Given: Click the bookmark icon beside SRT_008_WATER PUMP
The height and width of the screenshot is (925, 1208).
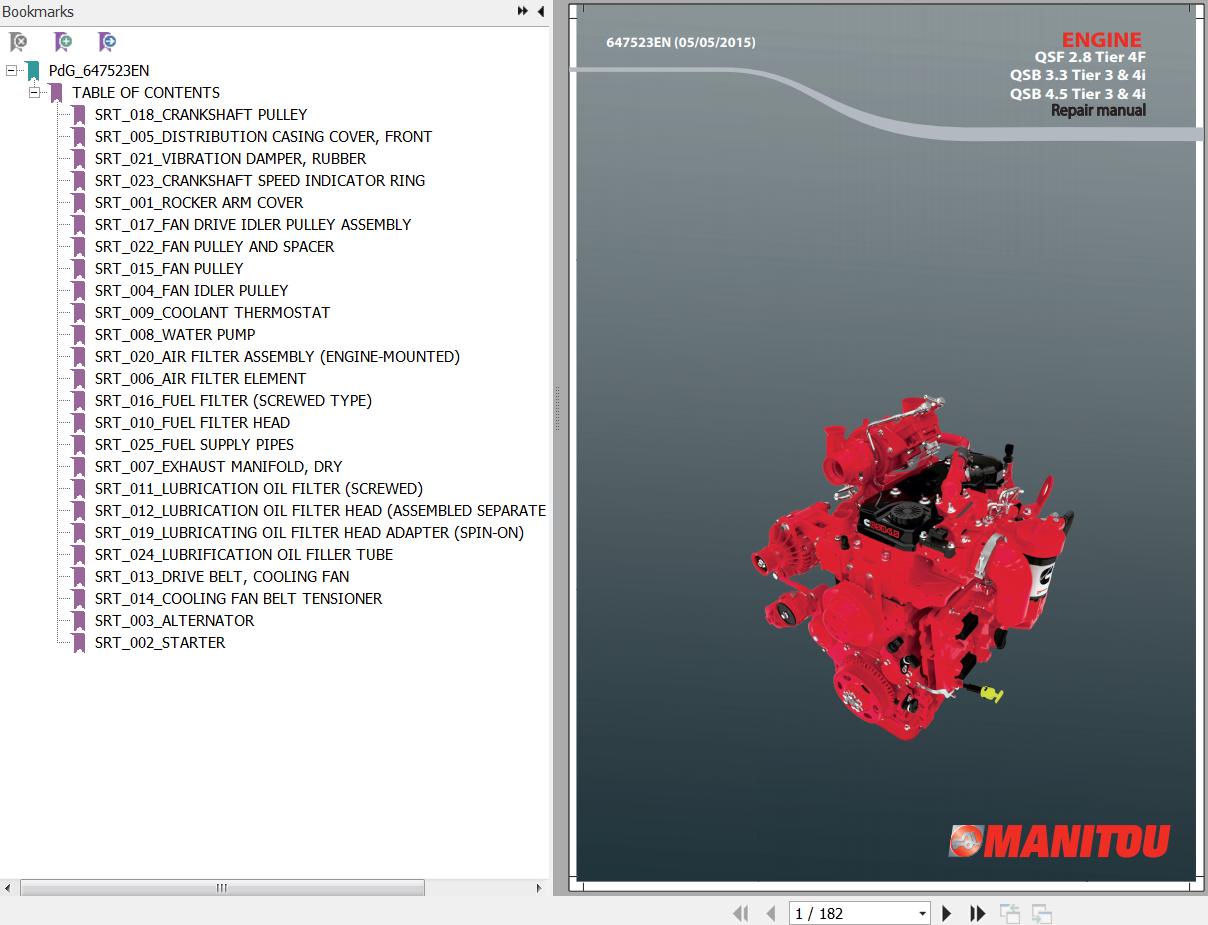Looking at the screenshot, I should coord(79,335).
